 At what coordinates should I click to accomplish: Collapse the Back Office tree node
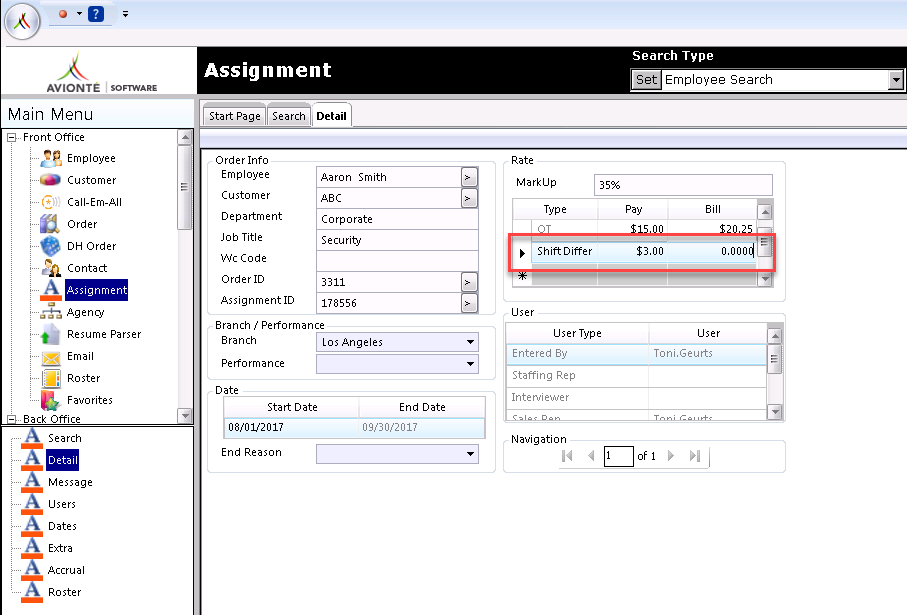click(x=11, y=419)
